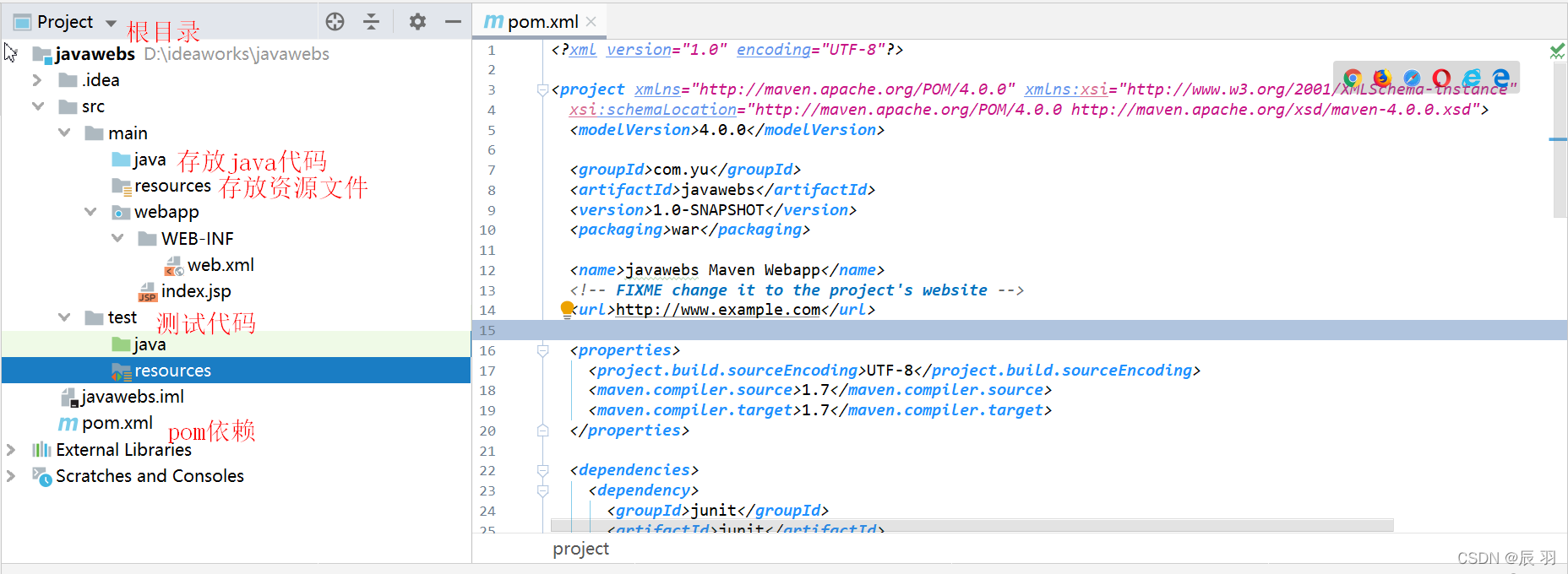
Task: Click the http://www.example.com URL in editor
Action: (x=718, y=310)
